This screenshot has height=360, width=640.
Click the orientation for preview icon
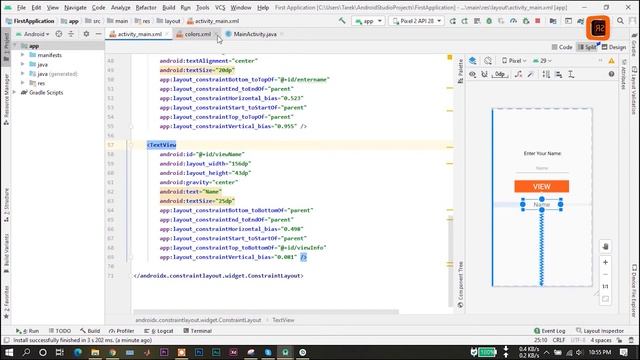(x=488, y=61)
